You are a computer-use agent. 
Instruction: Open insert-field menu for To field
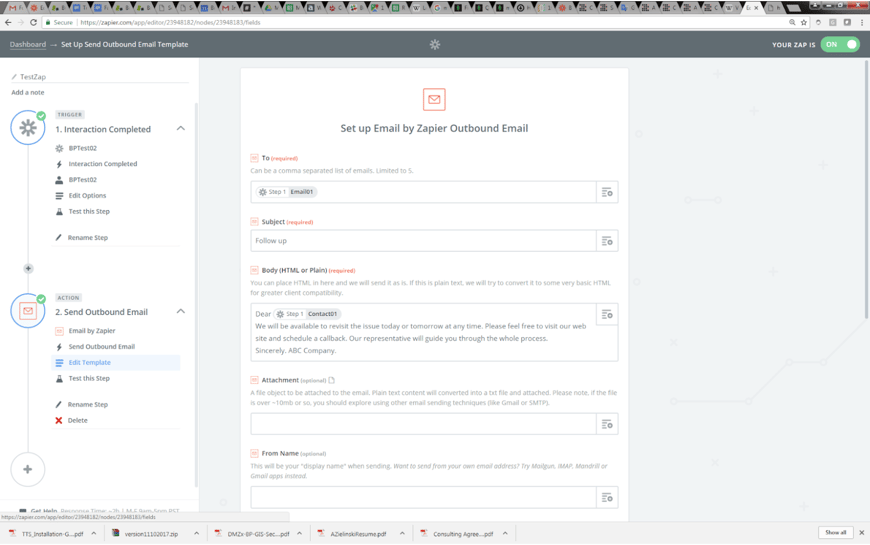pyautogui.click(x=607, y=192)
